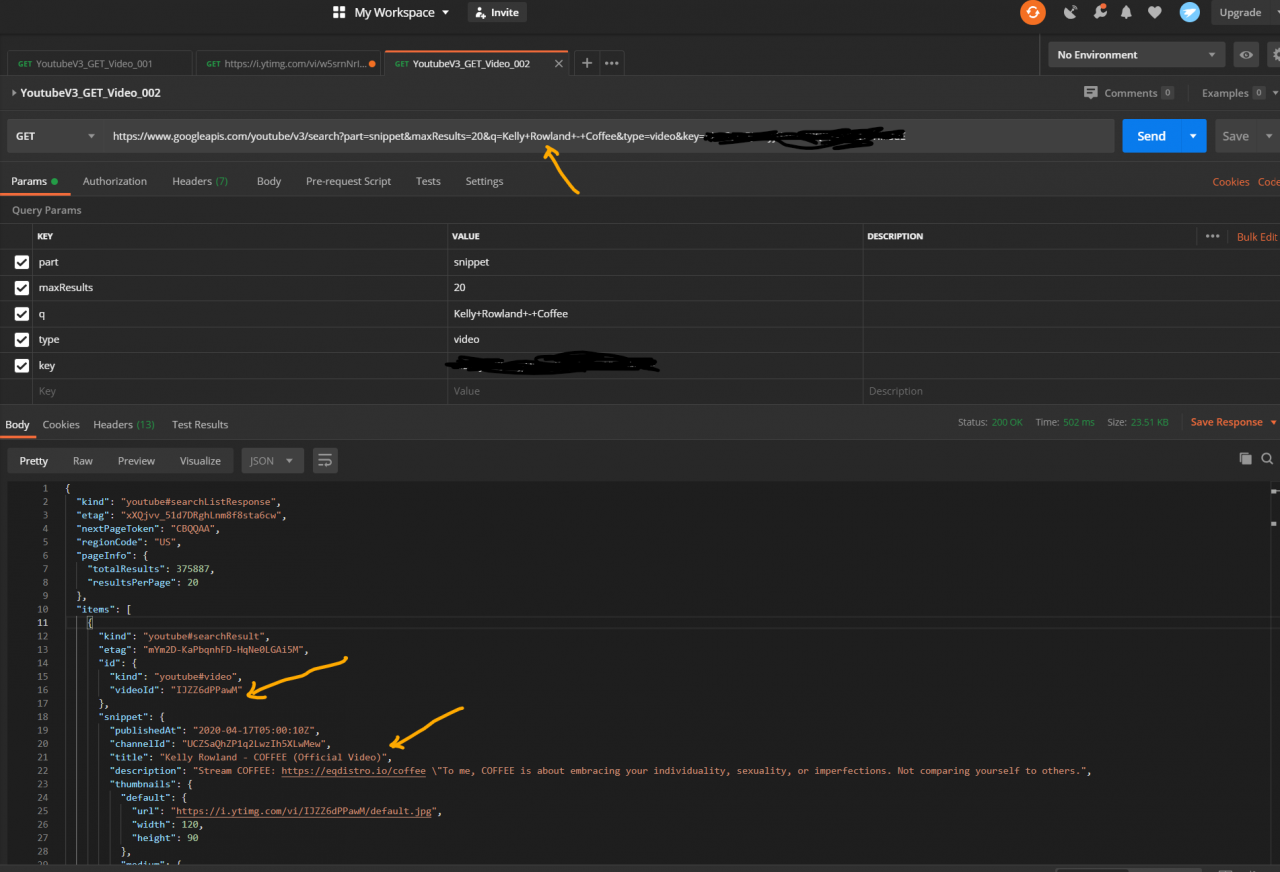Viewport: 1280px width, 872px height.
Task: Toggle the part parameter checkbox
Action: point(22,262)
